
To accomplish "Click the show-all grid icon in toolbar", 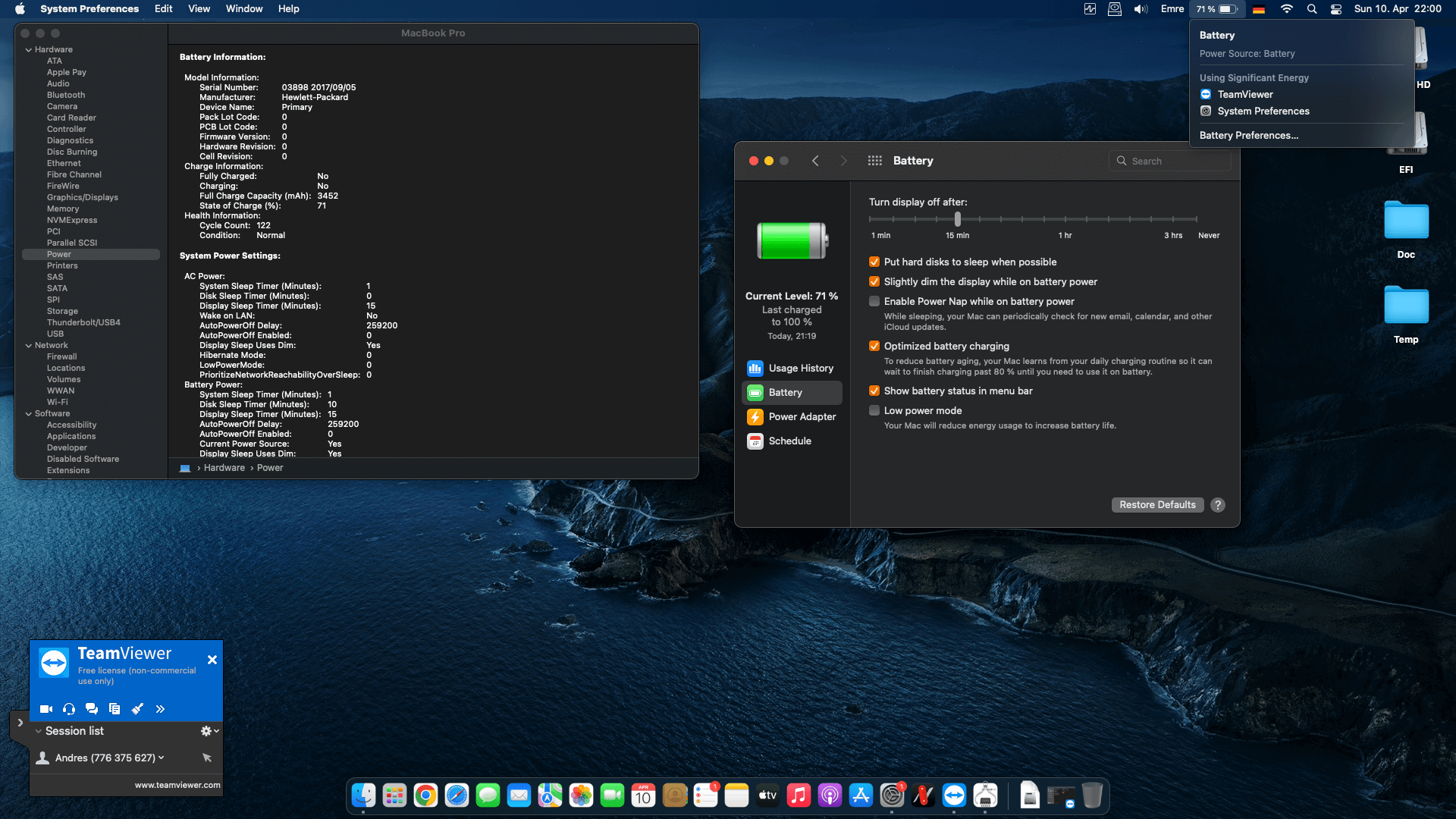I will pos(874,161).
